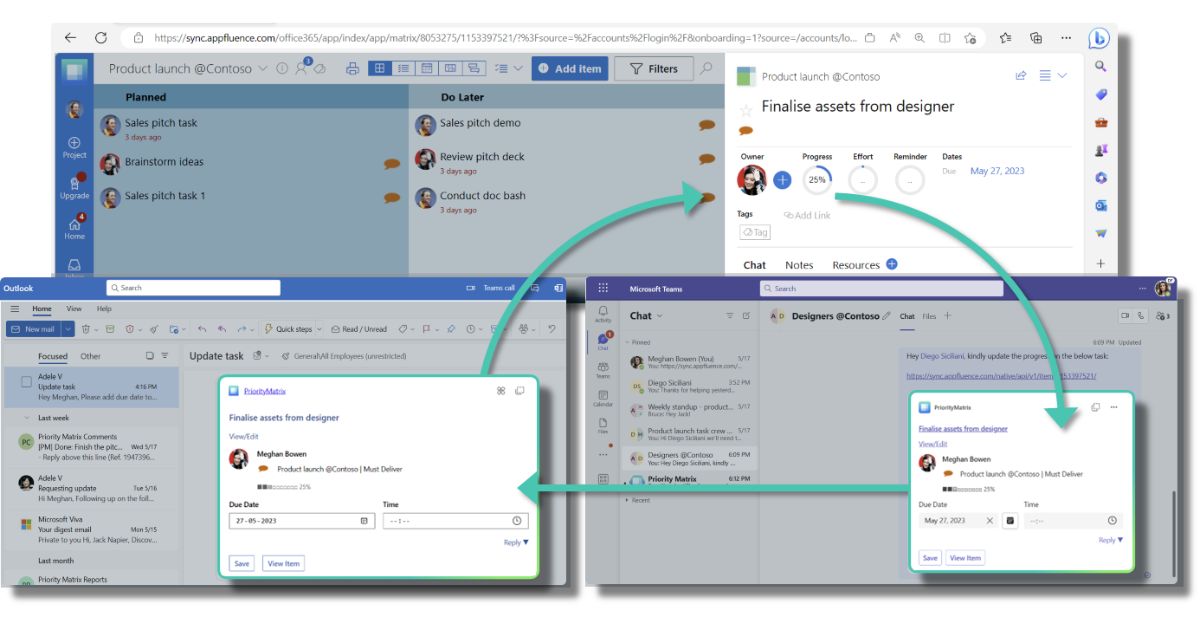
Task: Switch to the list view toggle
Action: (403, 69)
